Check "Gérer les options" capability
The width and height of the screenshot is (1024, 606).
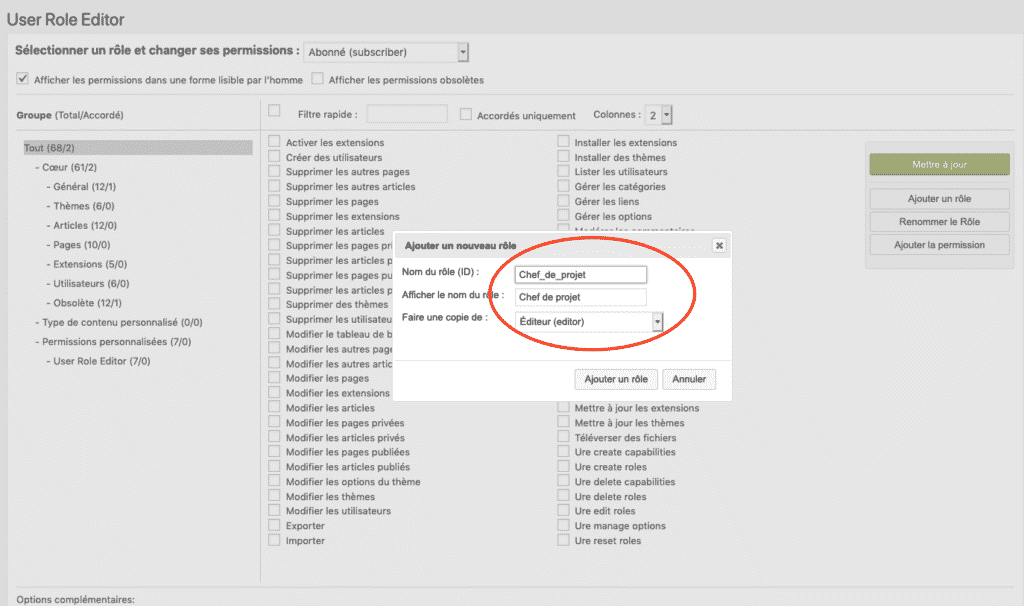[x=562, y=216]
